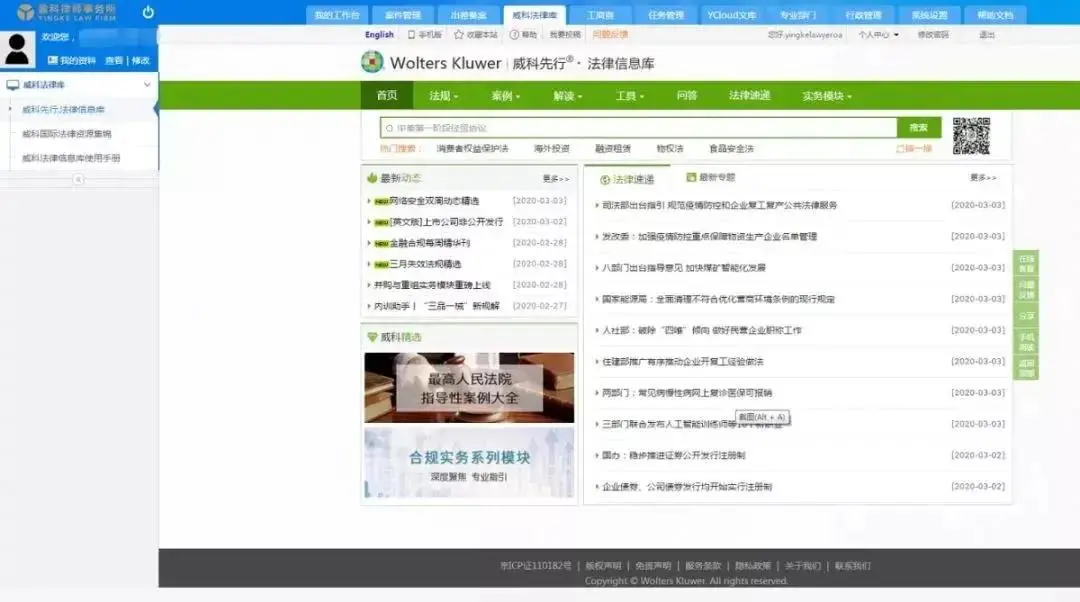The width and height of the screenshot is (1080, 602).
Task: Select 威科国际法律资源集锦 in sidebar
Action: (x=67, y=134)
